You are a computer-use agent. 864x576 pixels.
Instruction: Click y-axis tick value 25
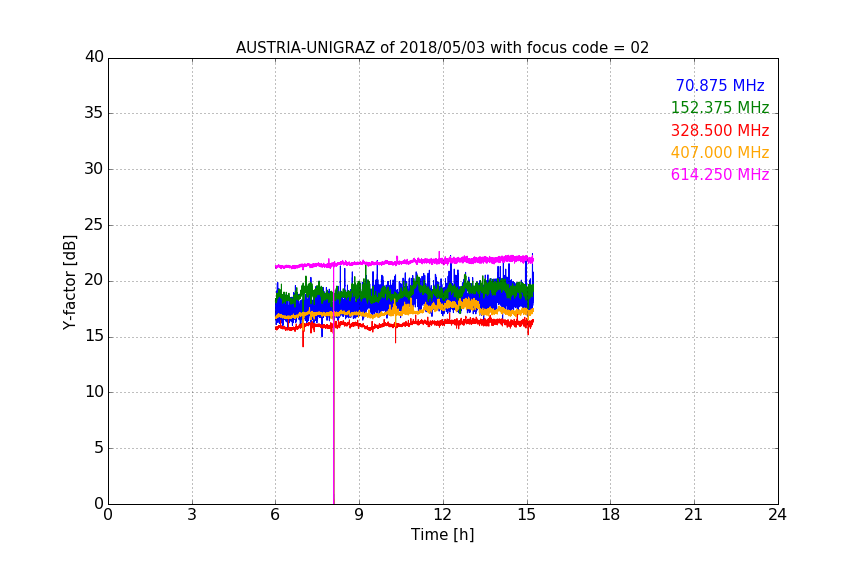(x=94, y=224)
